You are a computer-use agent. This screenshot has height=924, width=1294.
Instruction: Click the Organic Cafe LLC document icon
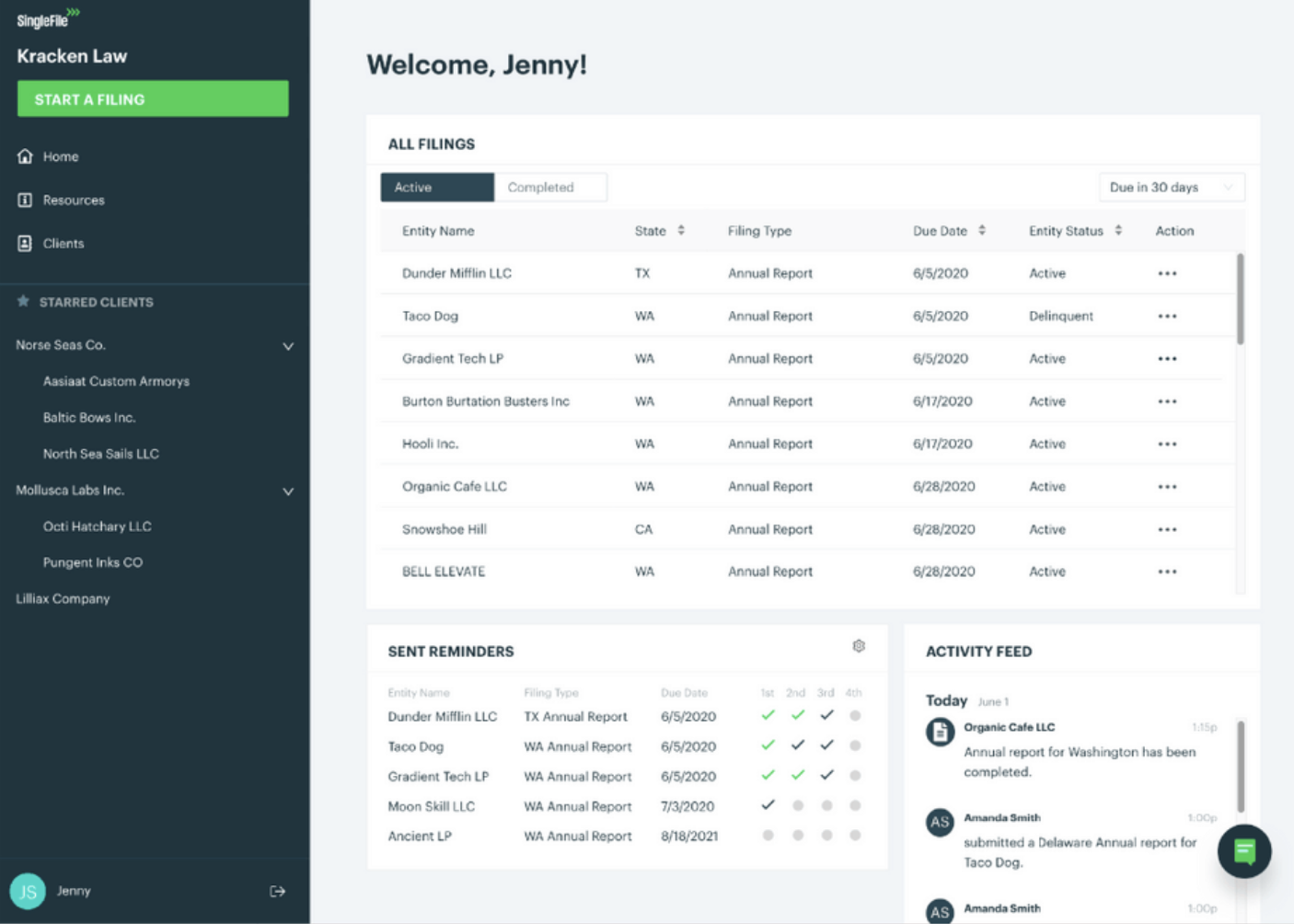tap(940, 731)
